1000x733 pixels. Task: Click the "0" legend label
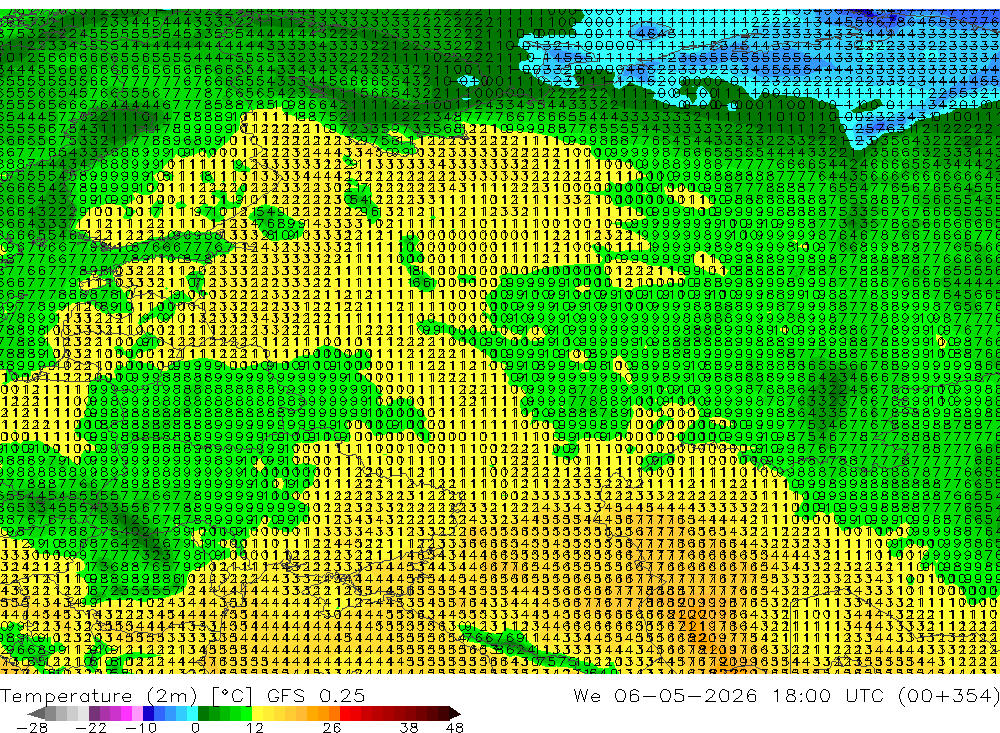tap(195, 728)
